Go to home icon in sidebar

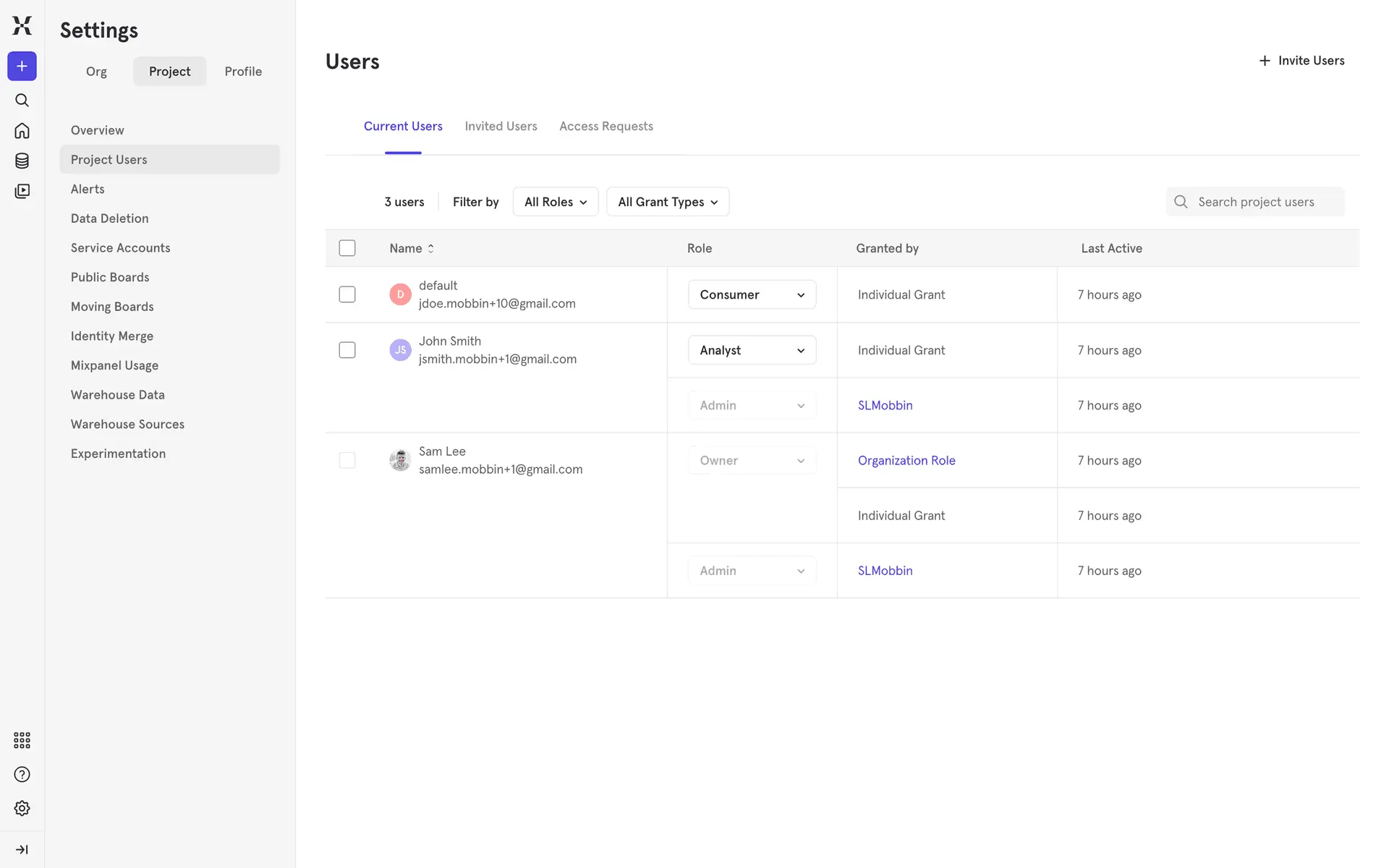22,130
